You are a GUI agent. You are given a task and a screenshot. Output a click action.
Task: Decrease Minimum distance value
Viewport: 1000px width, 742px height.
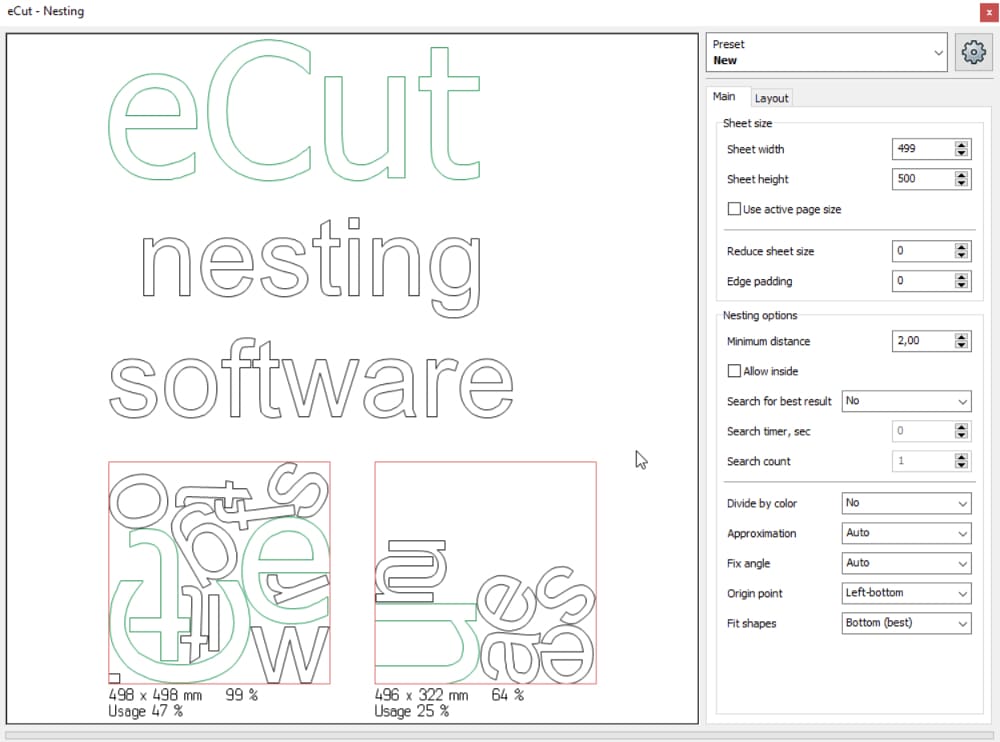[x=962, y=345]
